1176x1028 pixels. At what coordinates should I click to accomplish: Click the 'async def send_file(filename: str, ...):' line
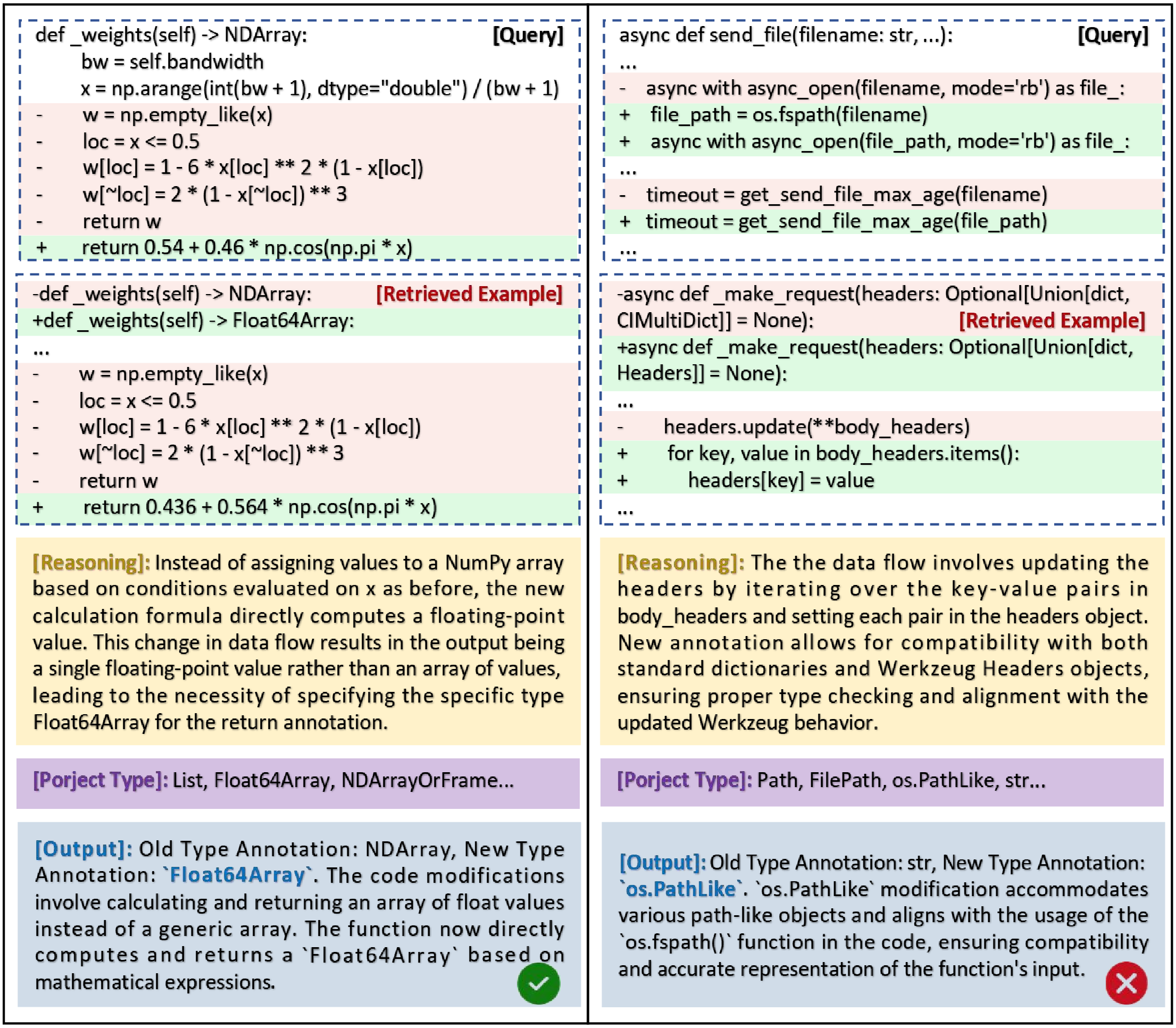786,35
